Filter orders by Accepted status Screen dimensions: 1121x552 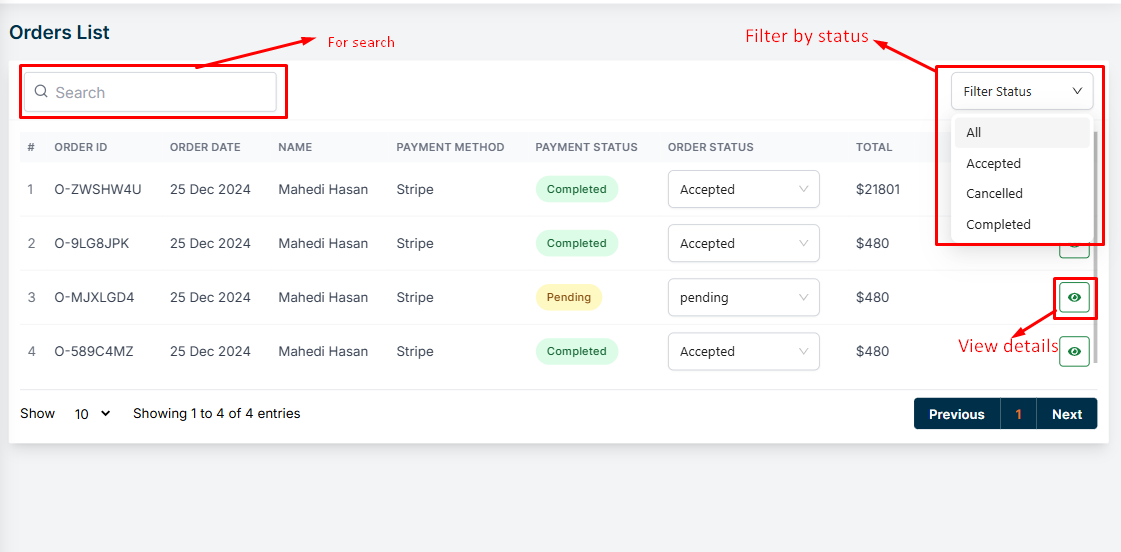[994, 164]
